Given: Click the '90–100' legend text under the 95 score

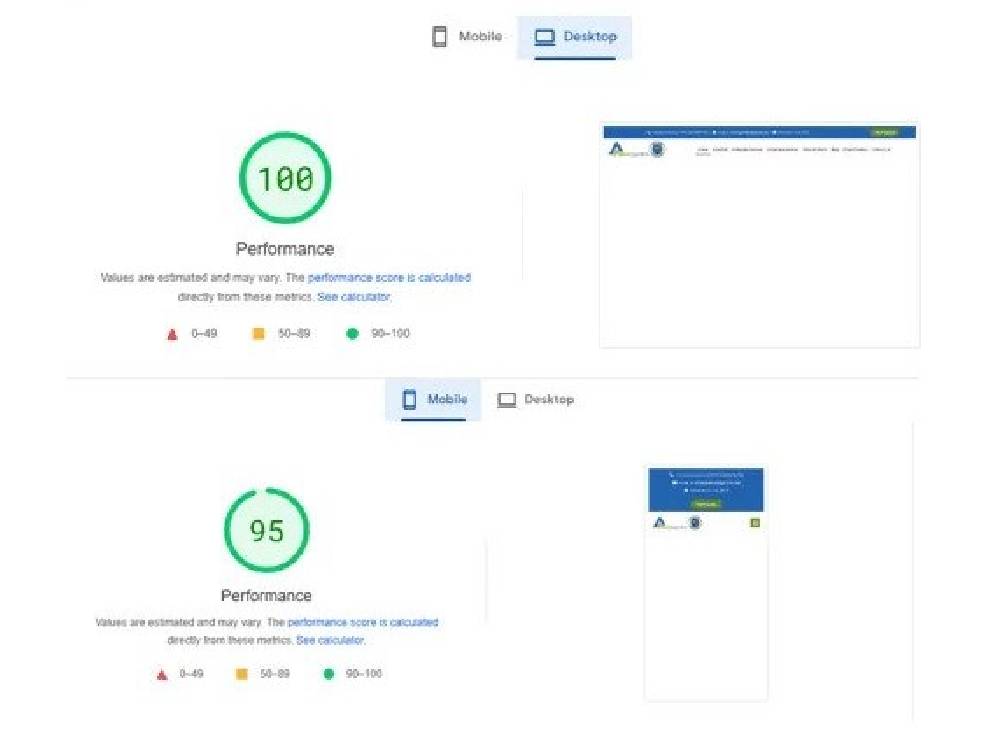Looking at the screenshot, I should point(364,674).
